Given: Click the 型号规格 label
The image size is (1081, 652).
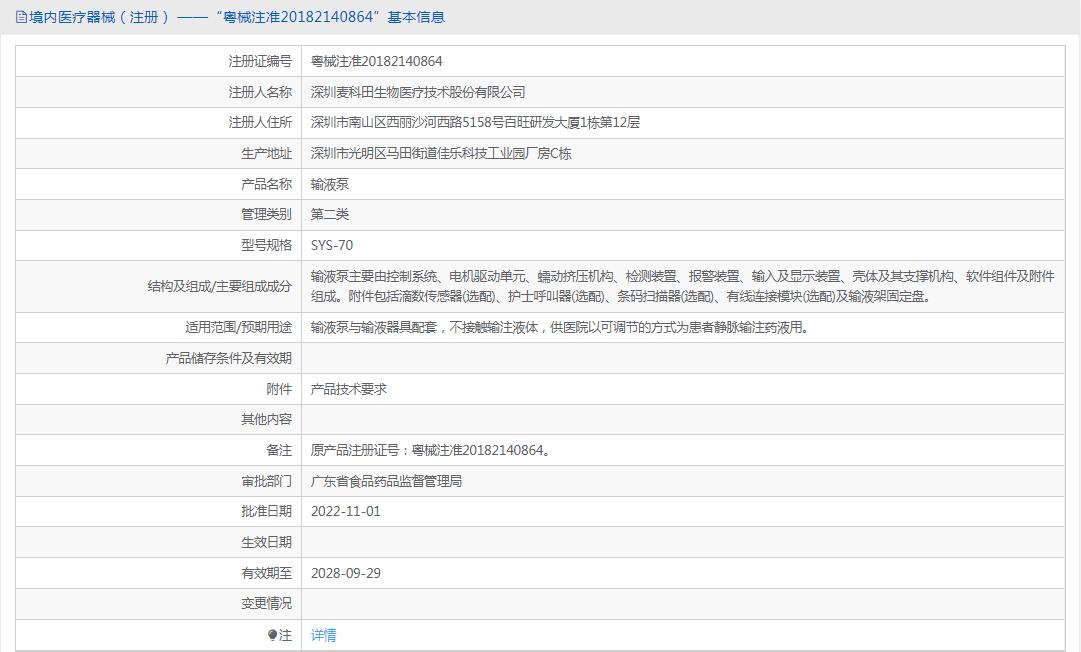Looking at the screenshot, I should coord(266,245).
